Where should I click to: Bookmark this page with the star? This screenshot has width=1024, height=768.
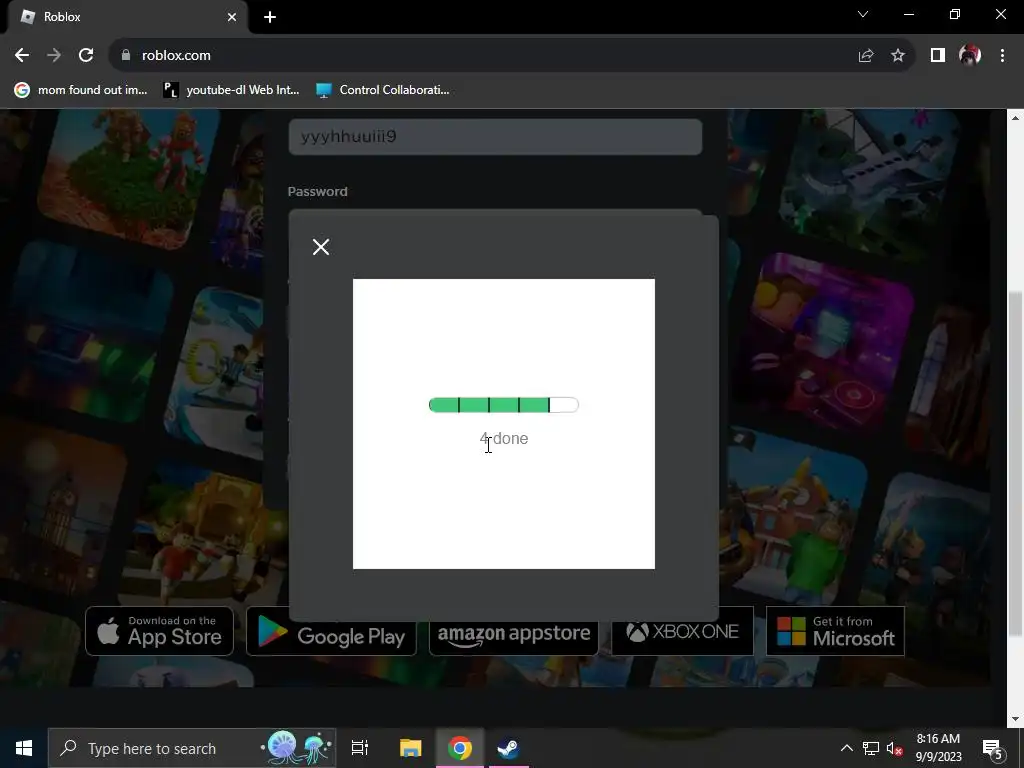click(898, 56)
